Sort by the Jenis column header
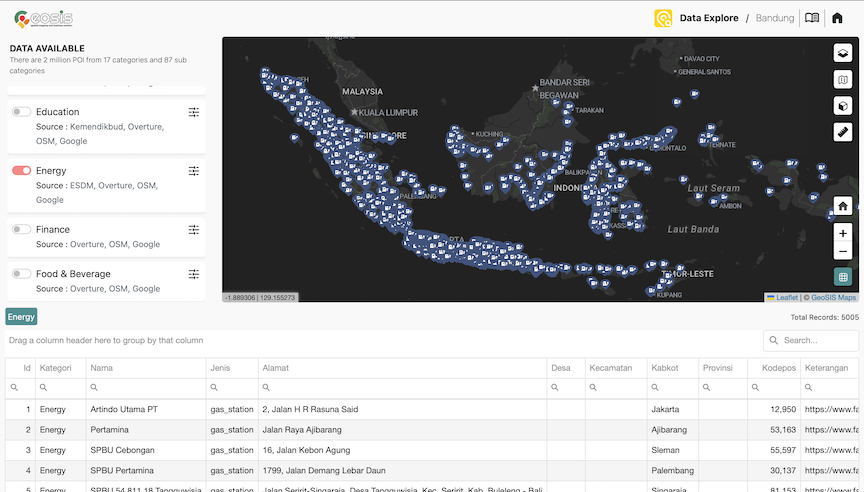The image size is (864, 492). pyautogui.click(x=232, y=368)
